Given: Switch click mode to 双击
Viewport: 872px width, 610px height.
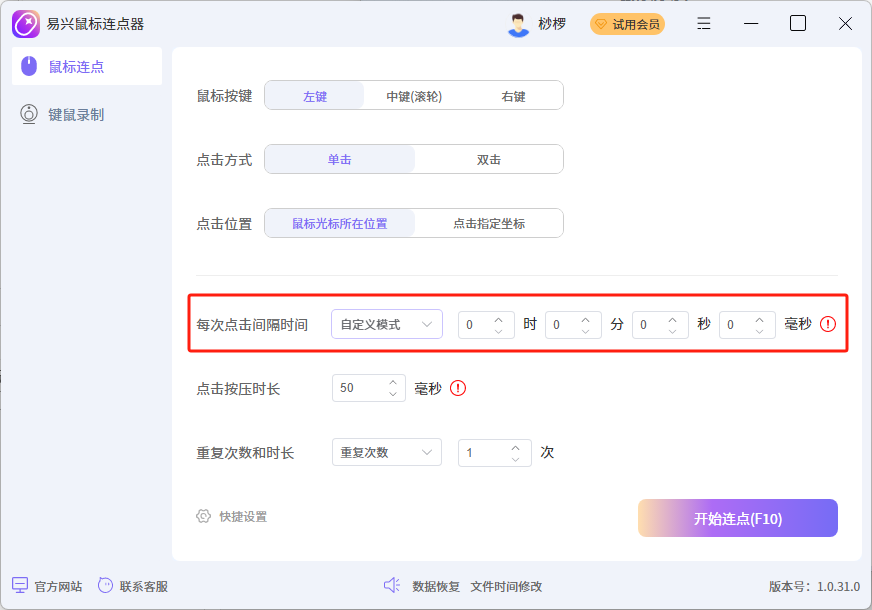Looking at the screenshot, I should pyautogui.click(x=488, y=159).
